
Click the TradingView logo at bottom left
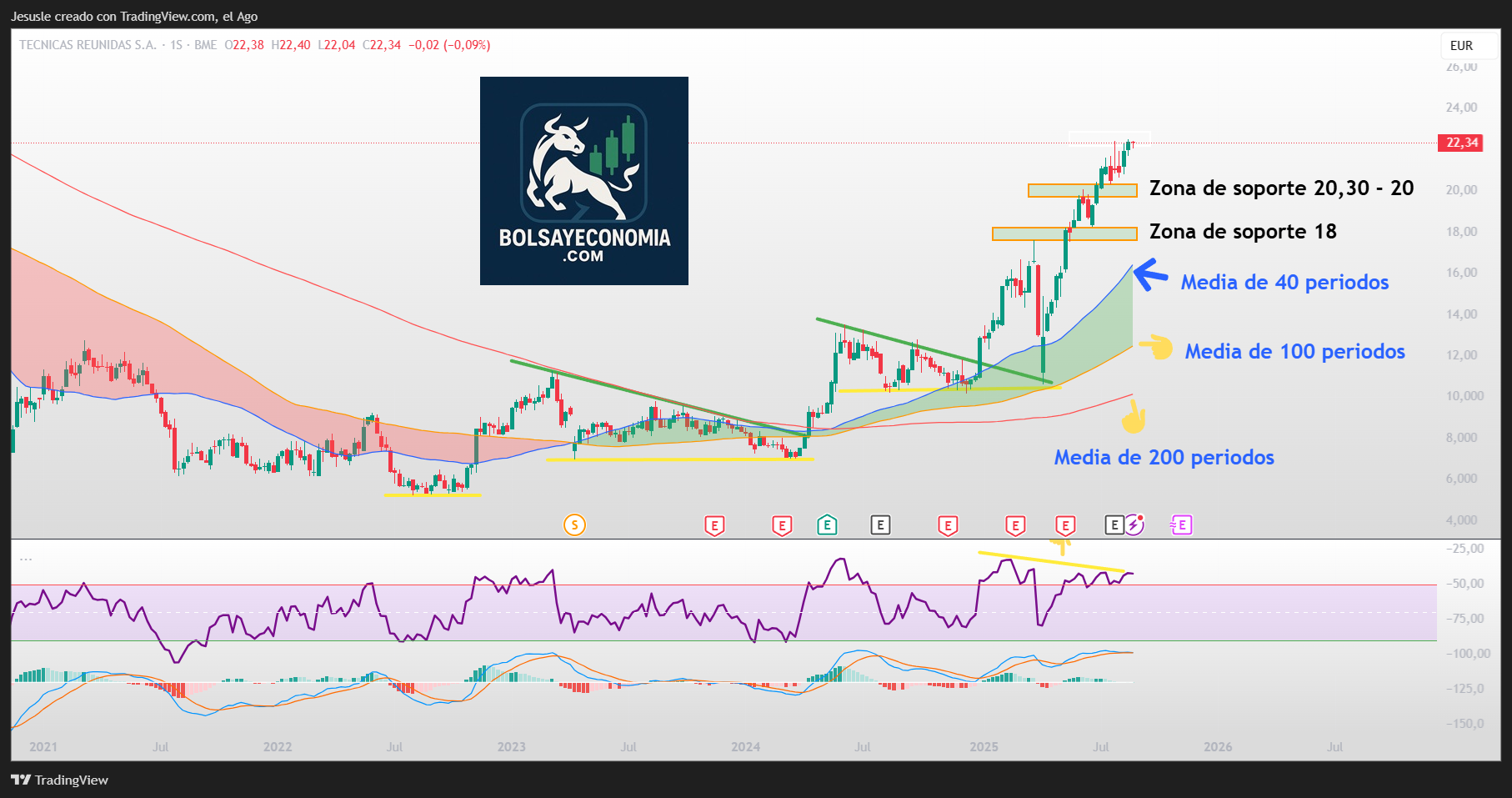tap(60, 780)
